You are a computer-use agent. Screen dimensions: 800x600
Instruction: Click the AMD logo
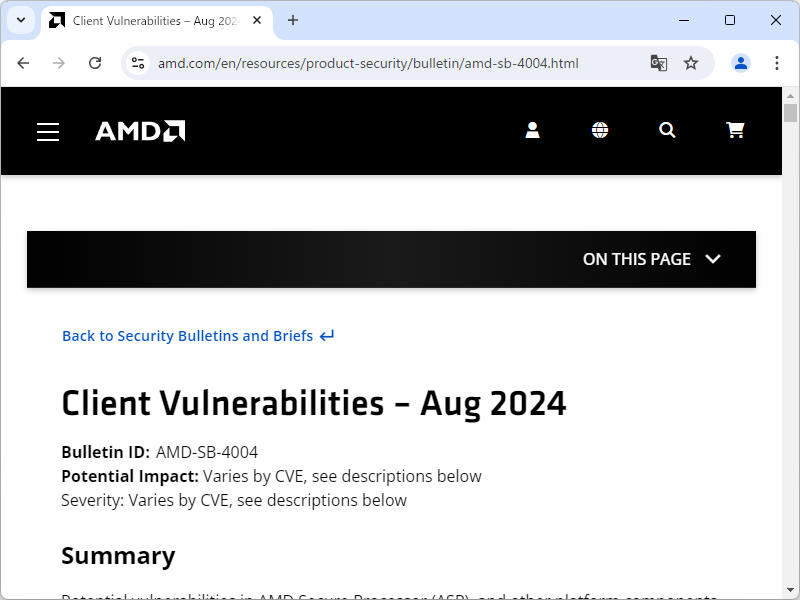tap(140, 131)
